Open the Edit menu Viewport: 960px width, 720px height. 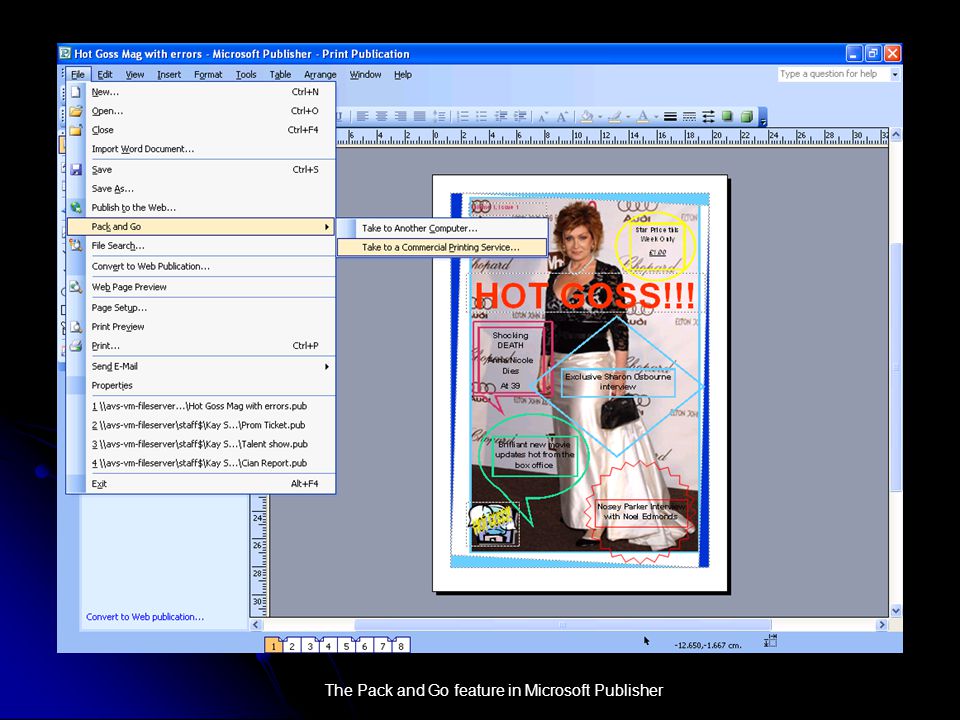pyautogui.click(x=105, y=75)
